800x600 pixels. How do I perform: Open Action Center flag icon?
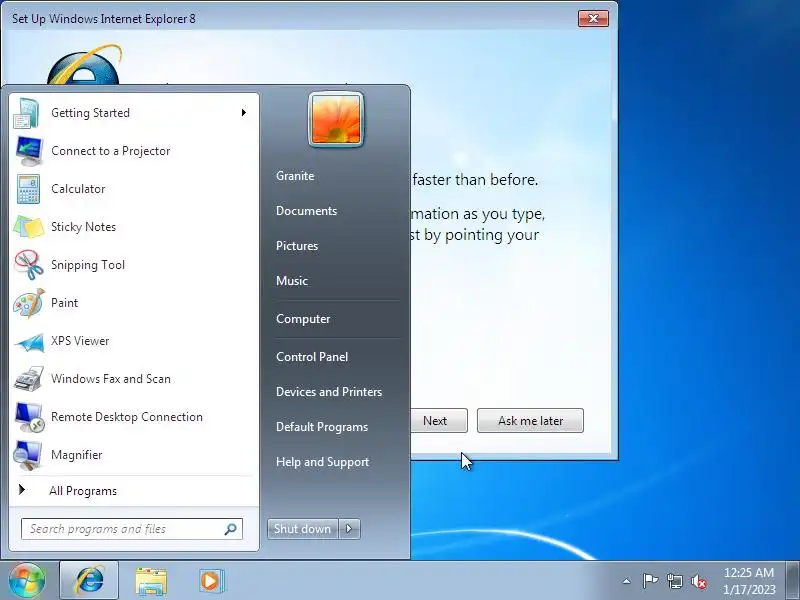pos(650,581)
